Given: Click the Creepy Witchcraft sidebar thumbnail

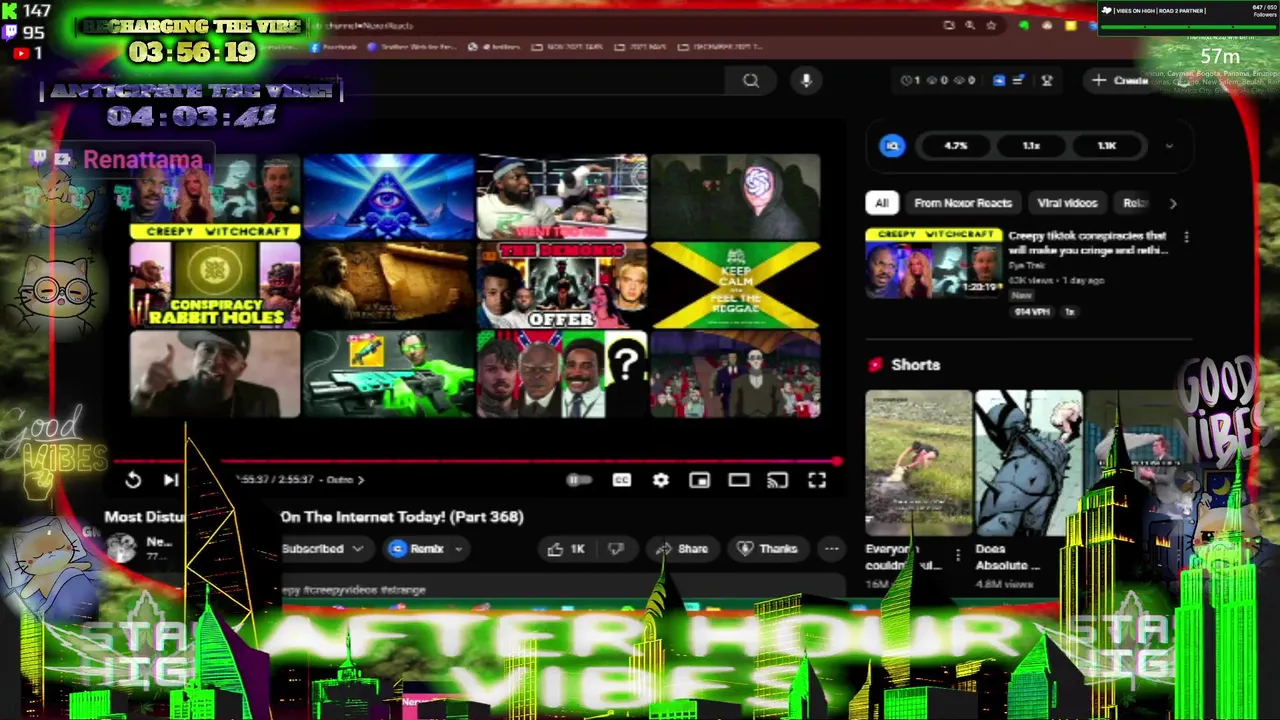Looking at the screenshot, I should [933, 263].
